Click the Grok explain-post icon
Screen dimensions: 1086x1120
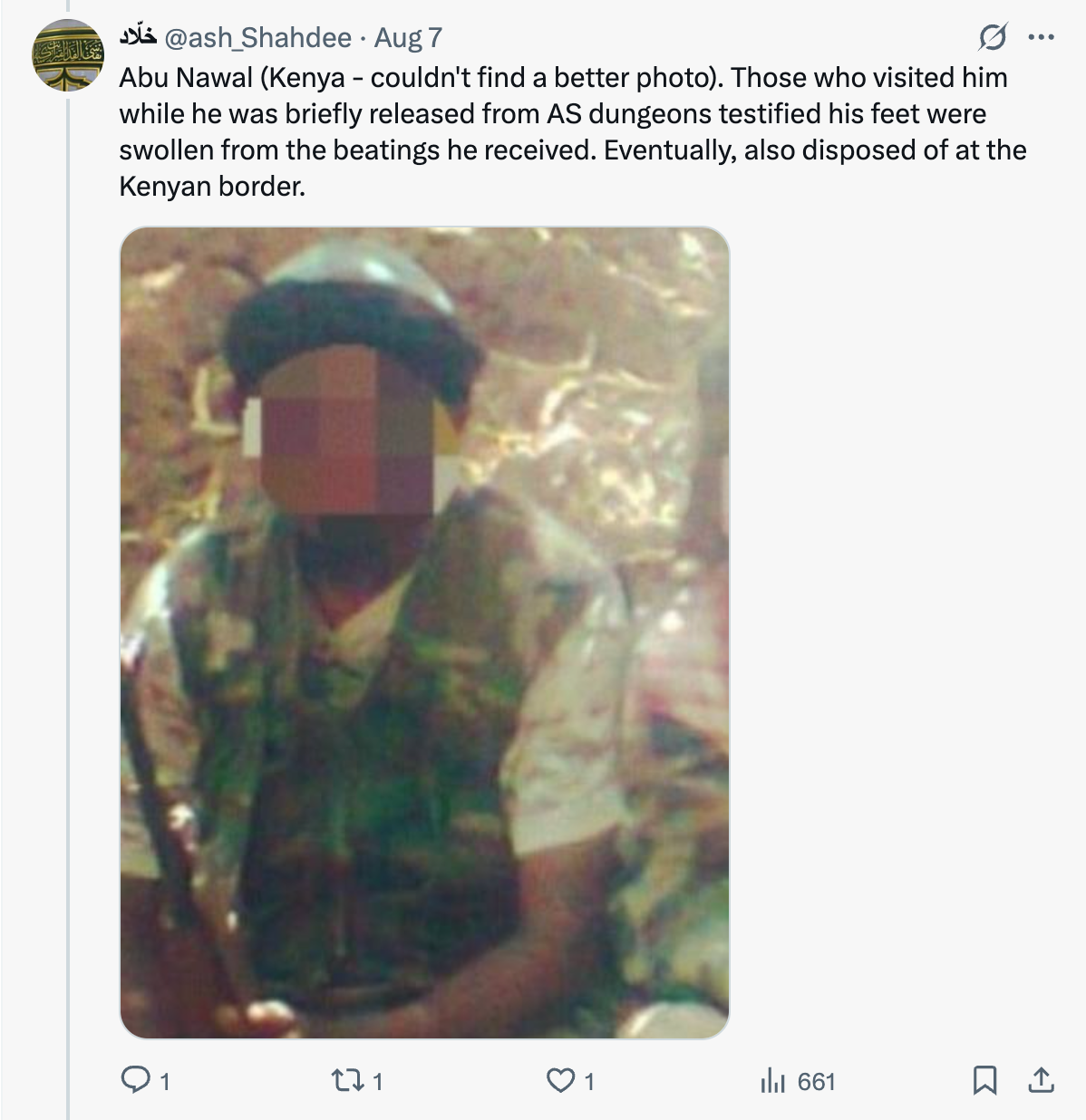[x=993, y=37]
